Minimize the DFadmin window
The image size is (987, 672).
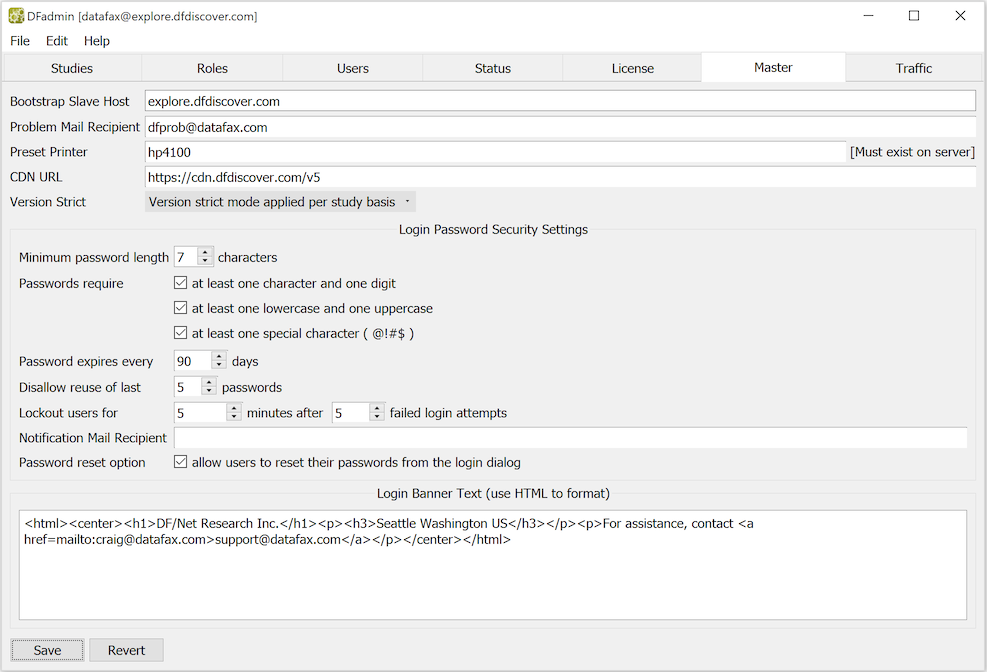(x=869, y=16)
